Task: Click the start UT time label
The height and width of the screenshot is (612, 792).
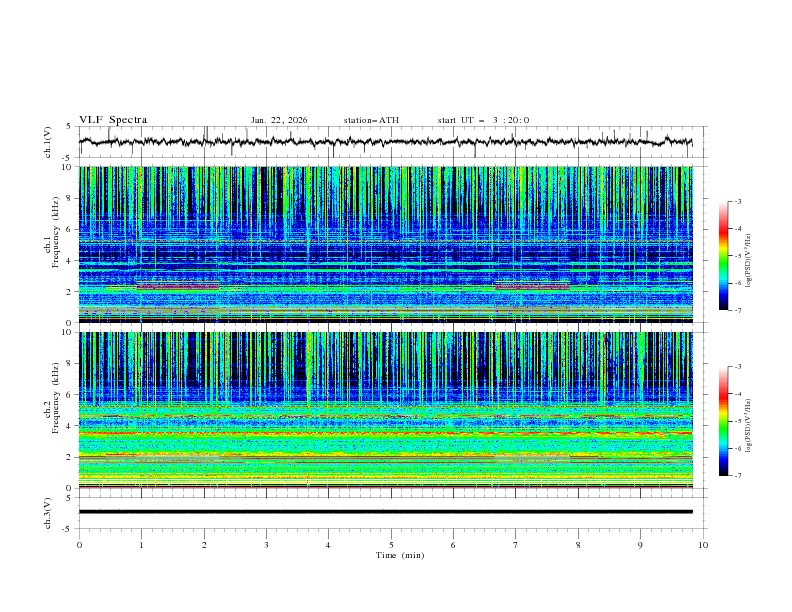Action: pos(483,120)
